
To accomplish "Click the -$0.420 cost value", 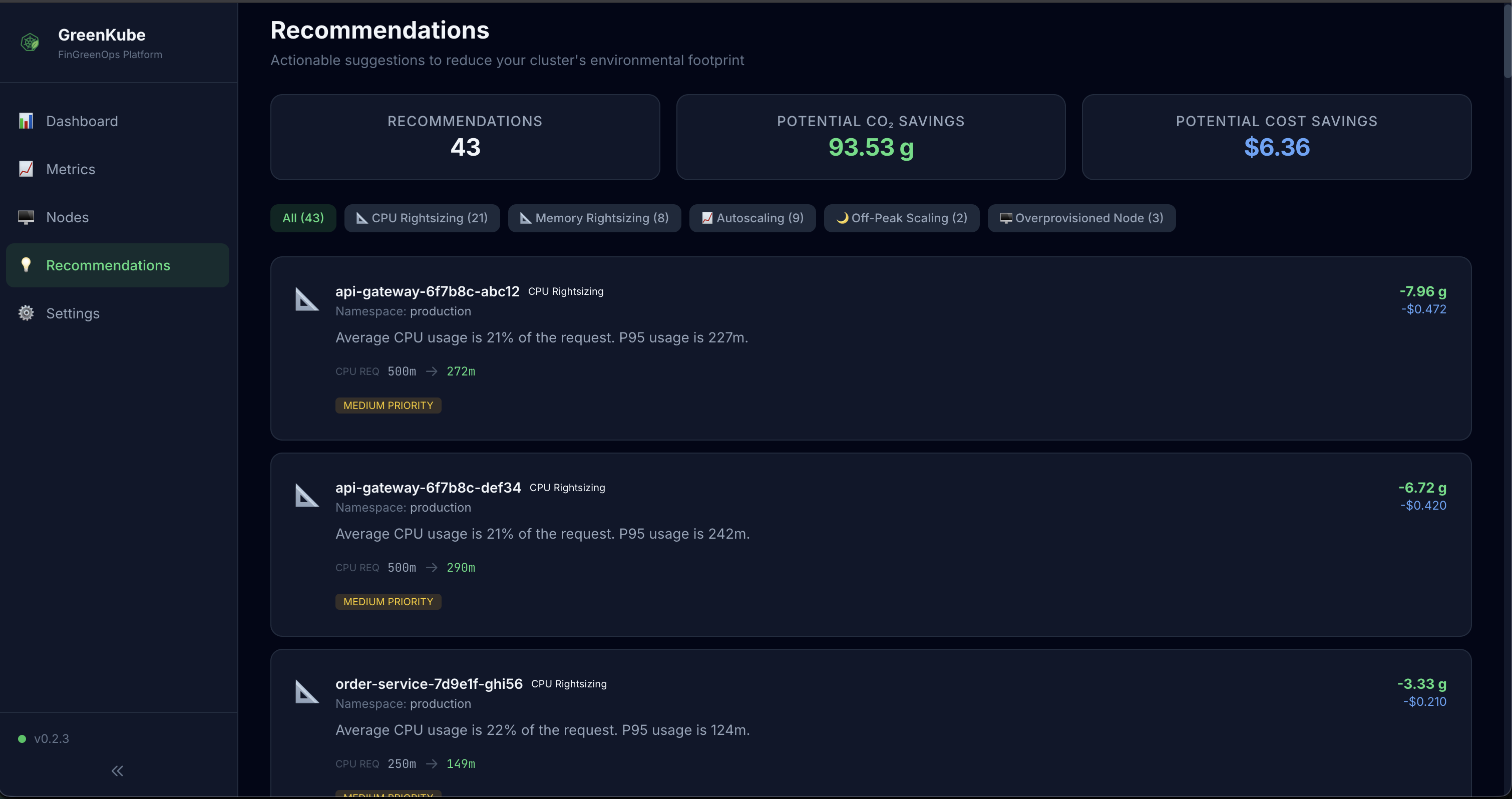I will tap(1423, 505).
